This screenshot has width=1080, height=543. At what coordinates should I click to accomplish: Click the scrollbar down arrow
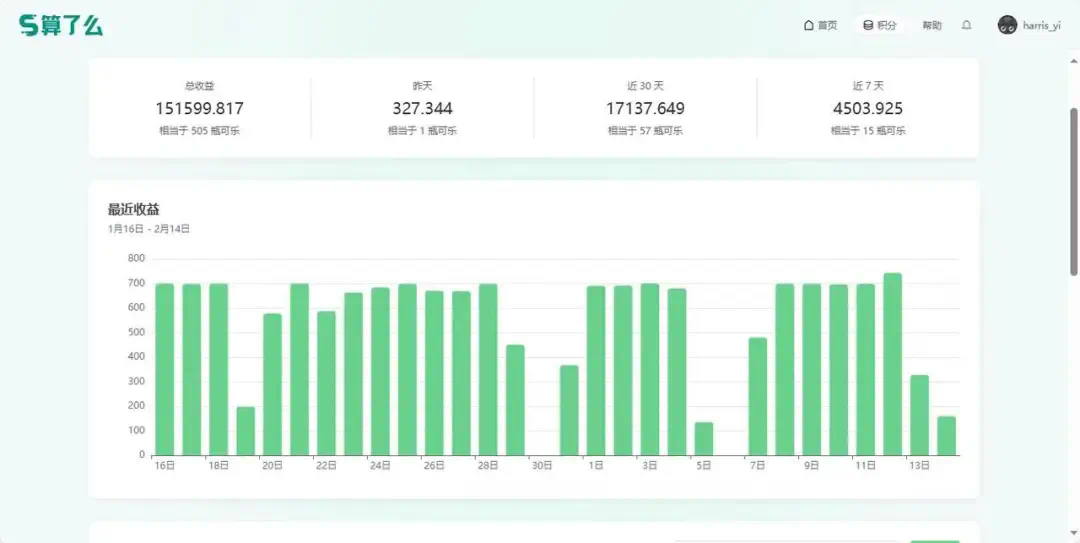pyautogui.click(x=1074, y=537)
